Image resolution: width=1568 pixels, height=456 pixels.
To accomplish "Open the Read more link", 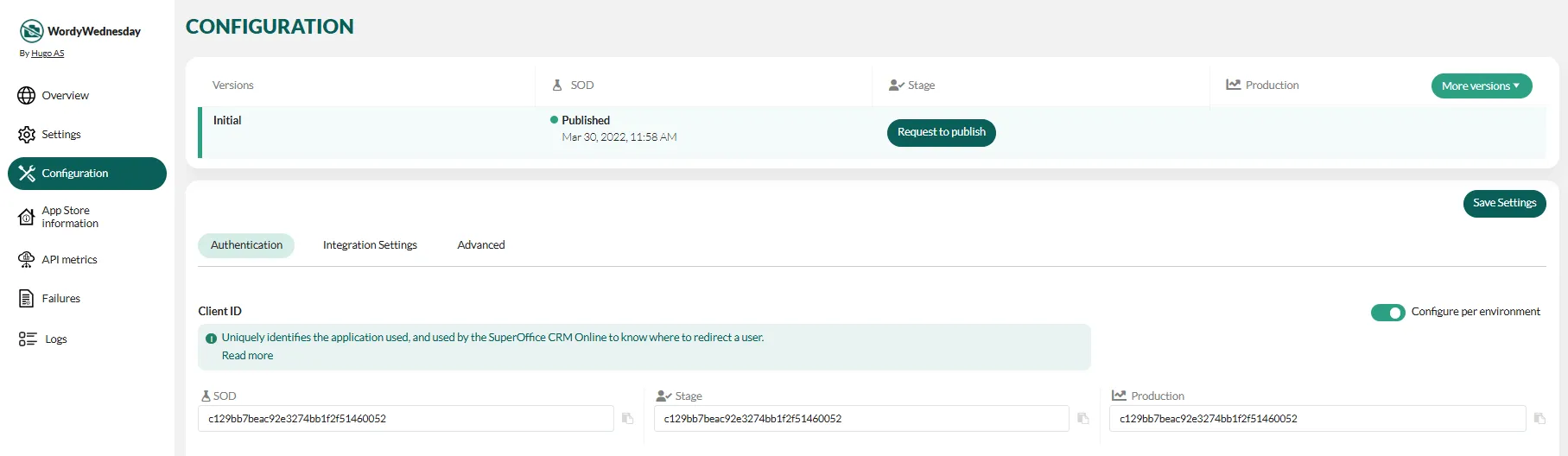I will [247, 356].
